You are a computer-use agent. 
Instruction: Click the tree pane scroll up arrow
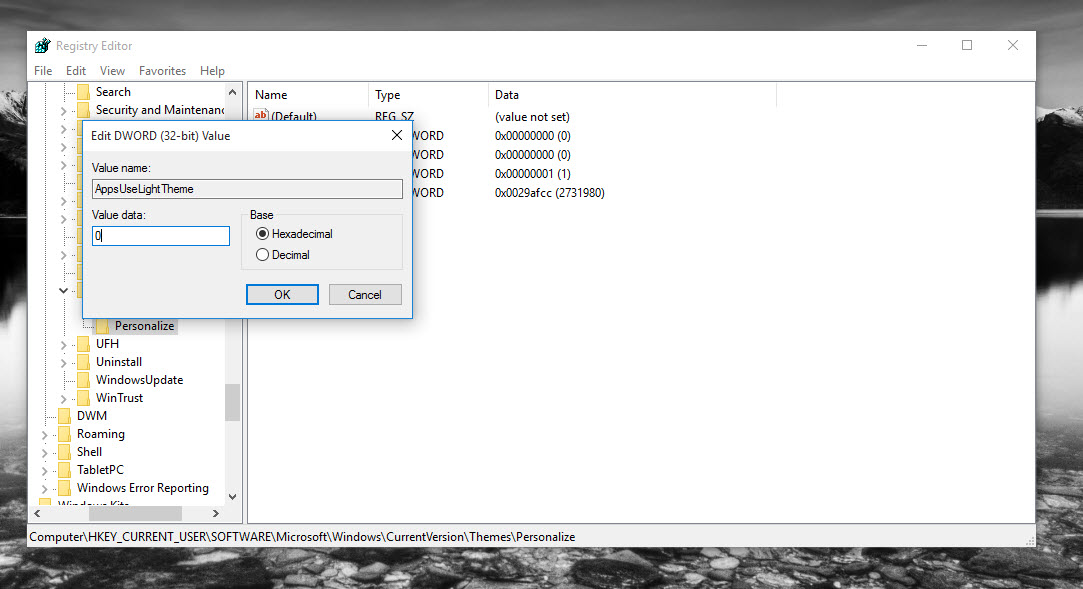coord(232,92)
